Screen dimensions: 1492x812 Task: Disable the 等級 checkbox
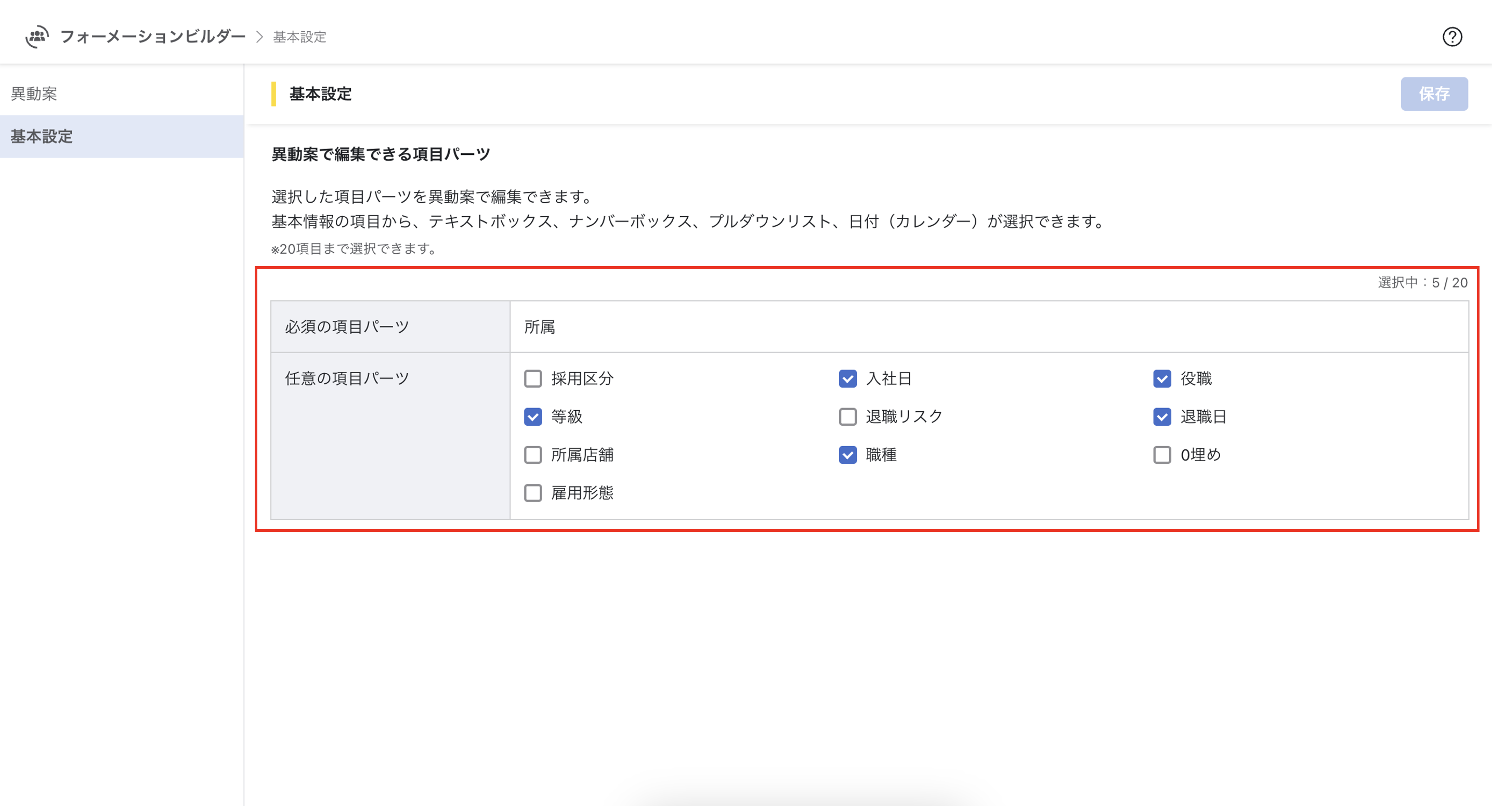point(532,417)
